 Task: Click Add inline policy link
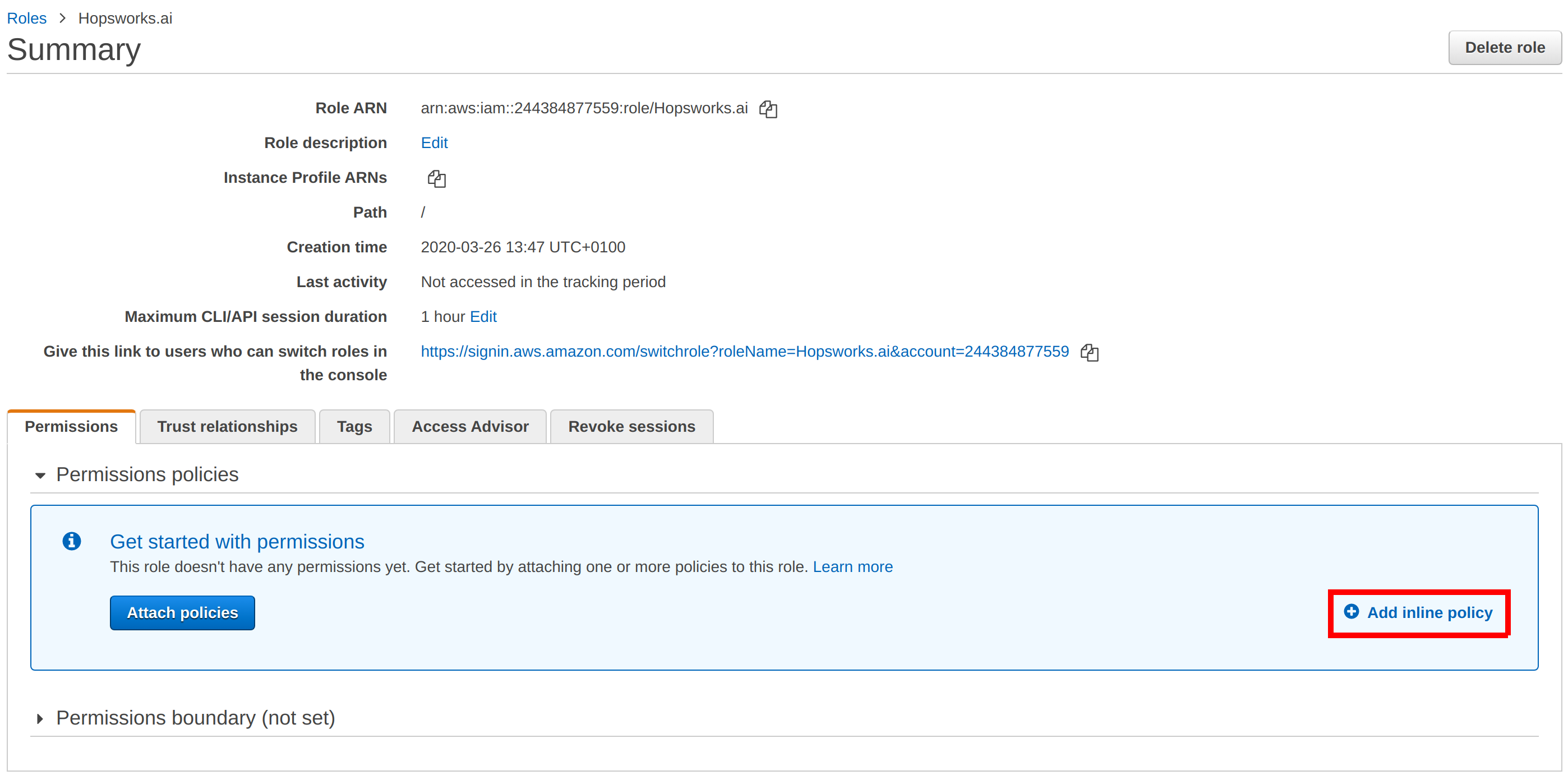click(x=1429, y=612)
